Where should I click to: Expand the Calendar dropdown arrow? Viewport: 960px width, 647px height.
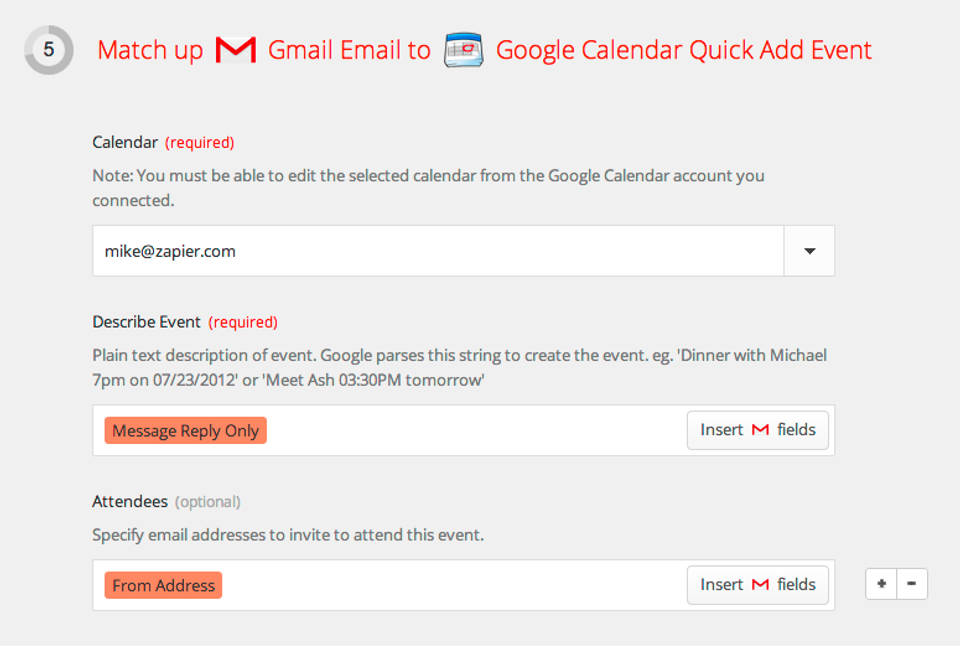[x=809, y=251]
